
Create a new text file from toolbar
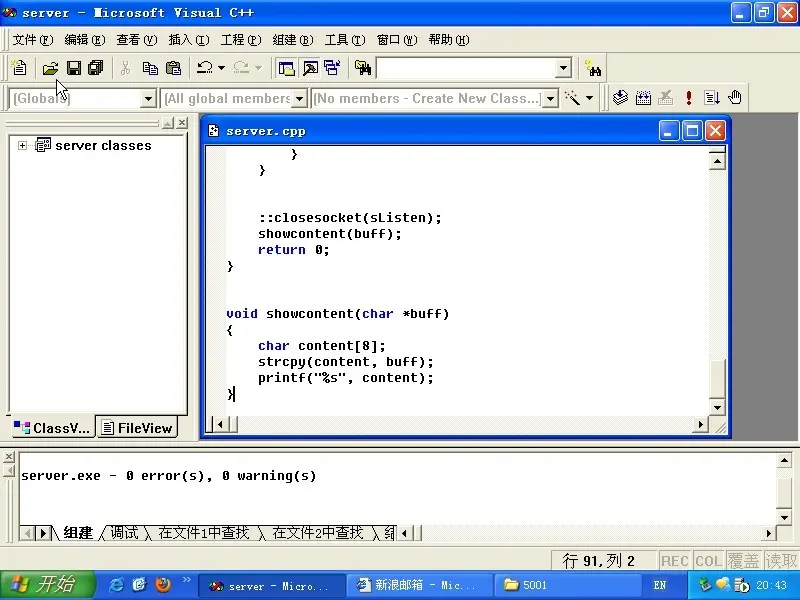point(19,68)
